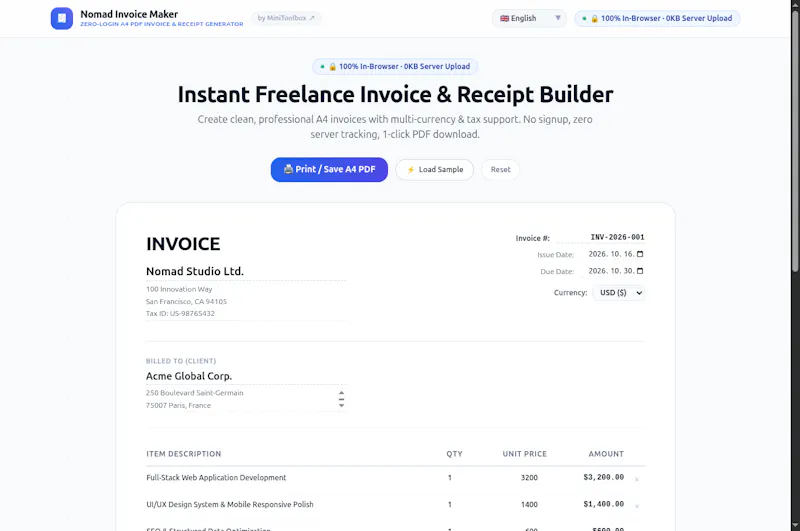
Task: Click the client address 250 Boulevard Saint-Germain
Action: (194, 393)
